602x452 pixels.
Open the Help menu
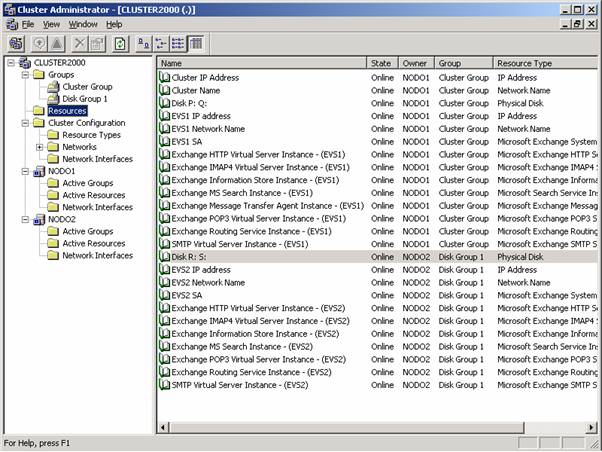click(x=114, y=25)
